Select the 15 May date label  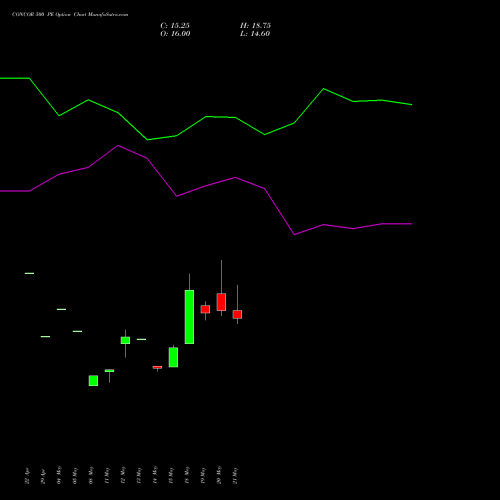point(171,475)
